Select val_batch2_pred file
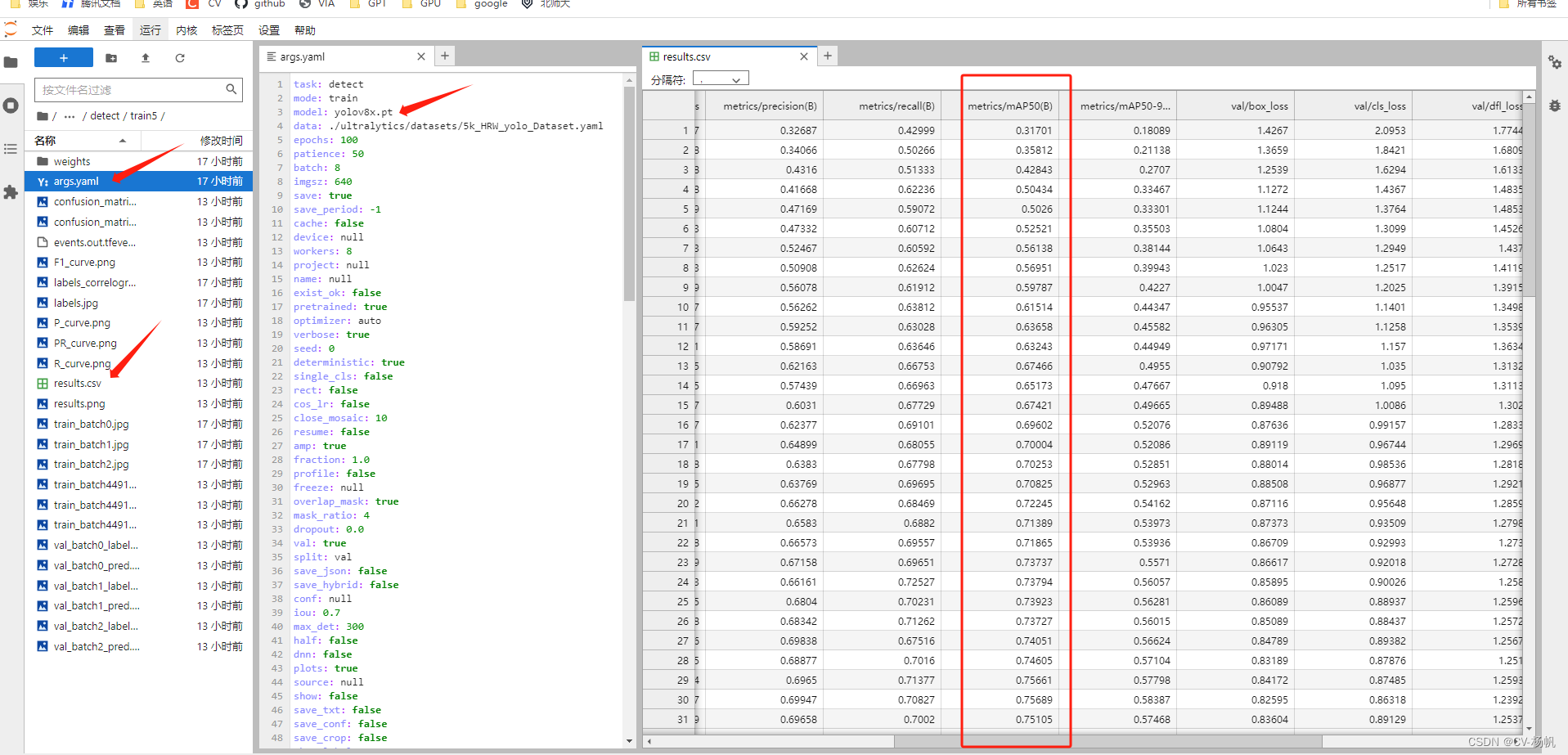 [x=139, y=647]
